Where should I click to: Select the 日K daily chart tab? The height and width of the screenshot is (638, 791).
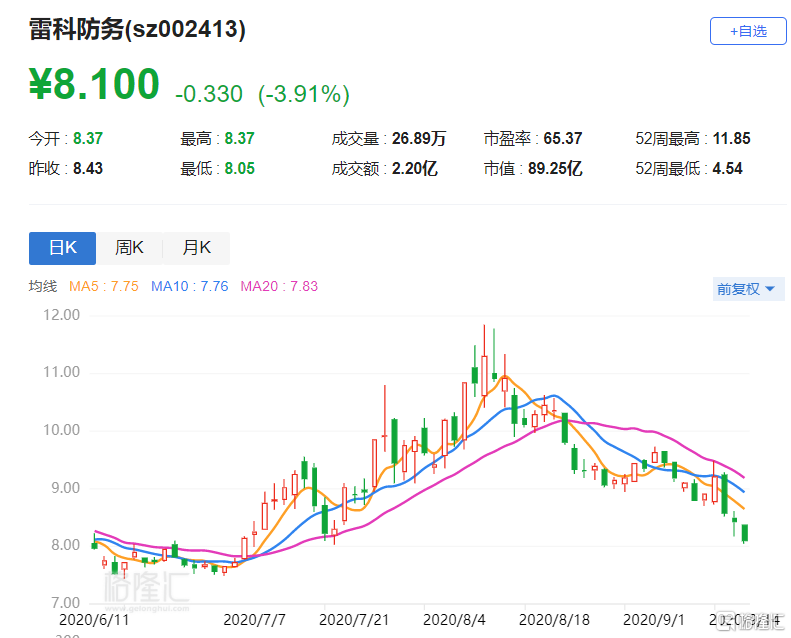tap(63, 248)
